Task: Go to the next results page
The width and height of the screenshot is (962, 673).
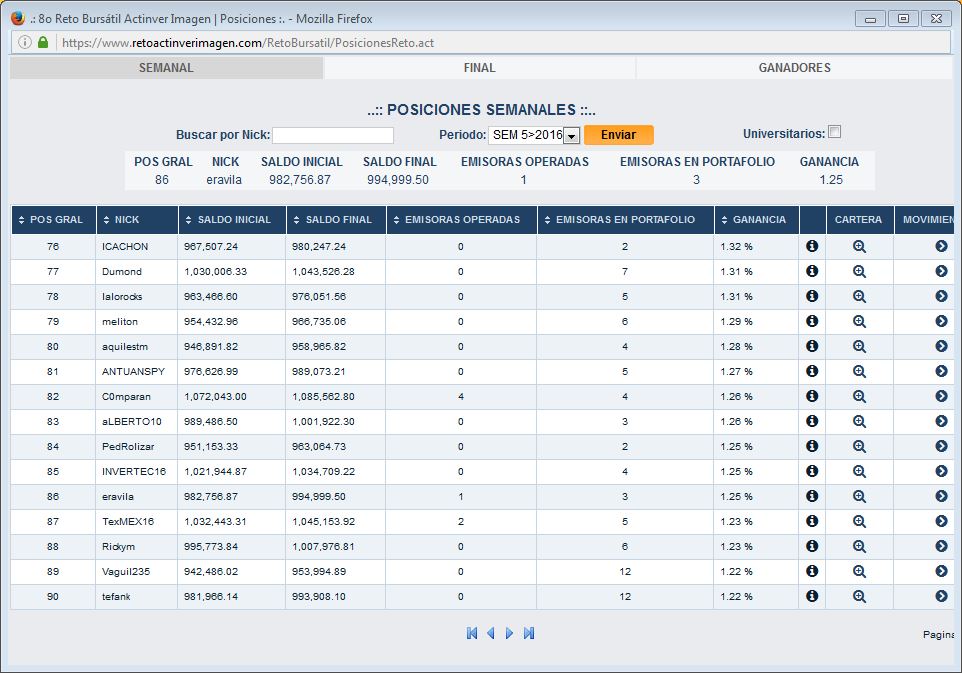Action: coord(509,633)
